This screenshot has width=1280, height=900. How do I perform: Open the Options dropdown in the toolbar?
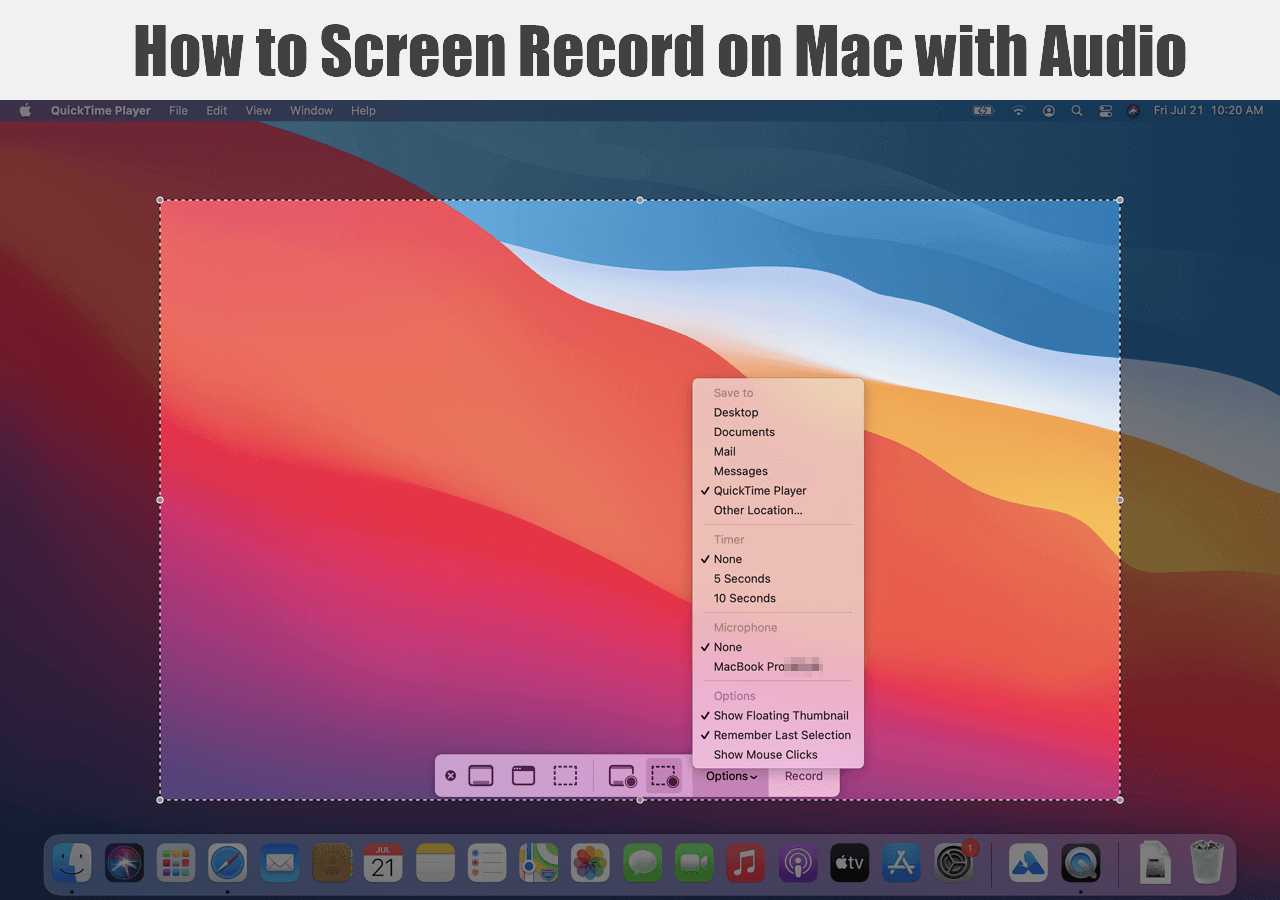[731, 776]
